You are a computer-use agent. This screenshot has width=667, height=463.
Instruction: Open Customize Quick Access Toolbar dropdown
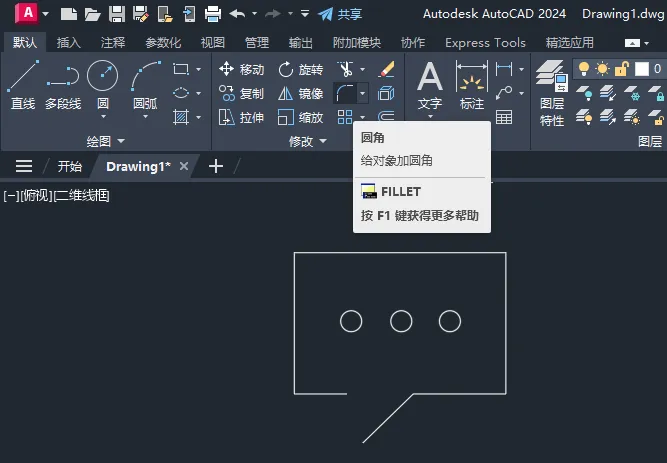(x=305, y=14)
